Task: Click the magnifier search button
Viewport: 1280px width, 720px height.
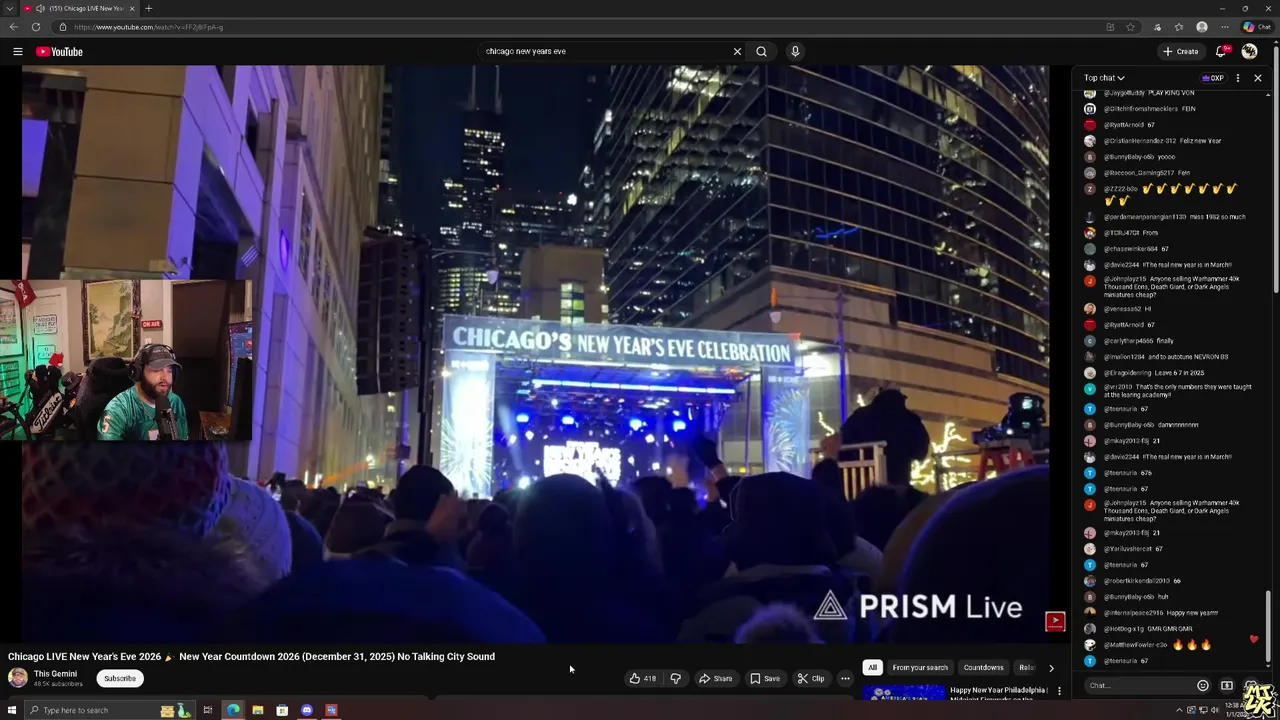Action: coord(761,51)
